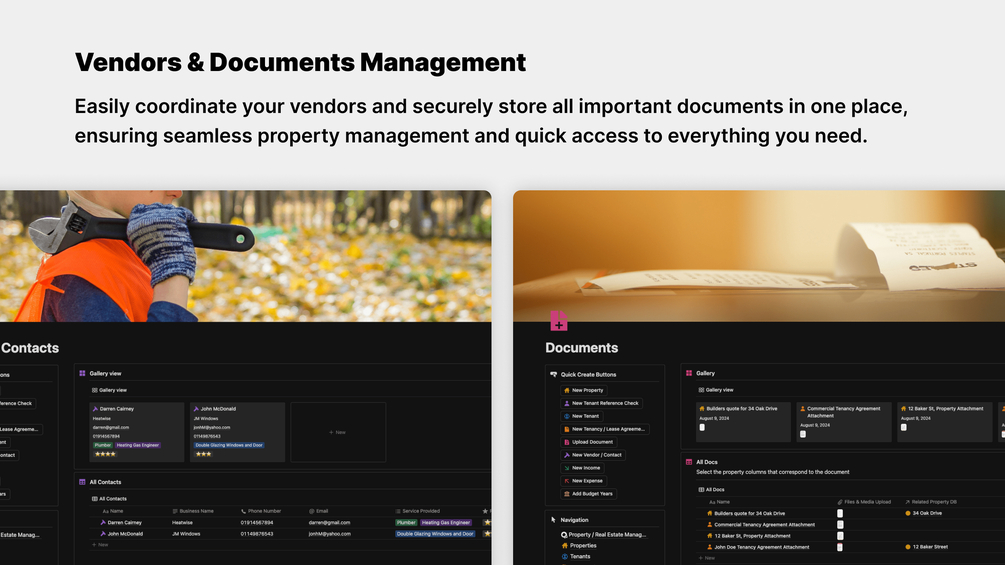Click Plumber tag on Darren Cairney card
The width and height of the screenshot is (1005, 565).
pyautogui.click(x=103, y=445)
